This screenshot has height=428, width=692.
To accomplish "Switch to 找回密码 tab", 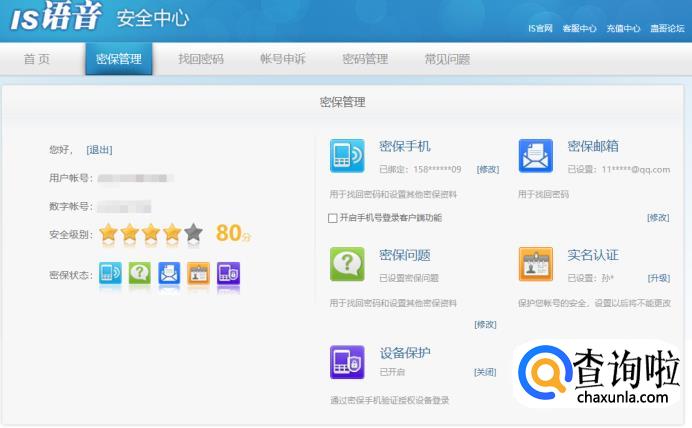I will pos(201,59).
